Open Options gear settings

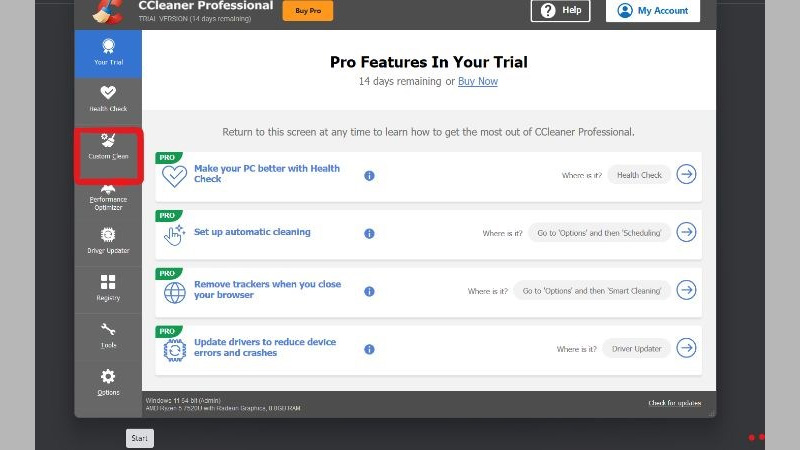point(108,382)
